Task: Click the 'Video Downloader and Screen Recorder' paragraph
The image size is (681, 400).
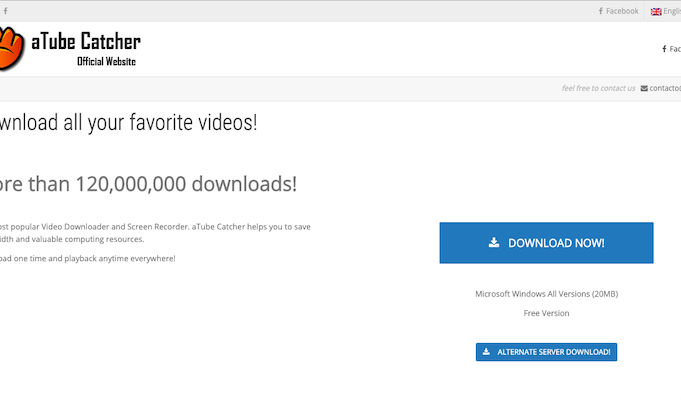Action: pos(155,233)
